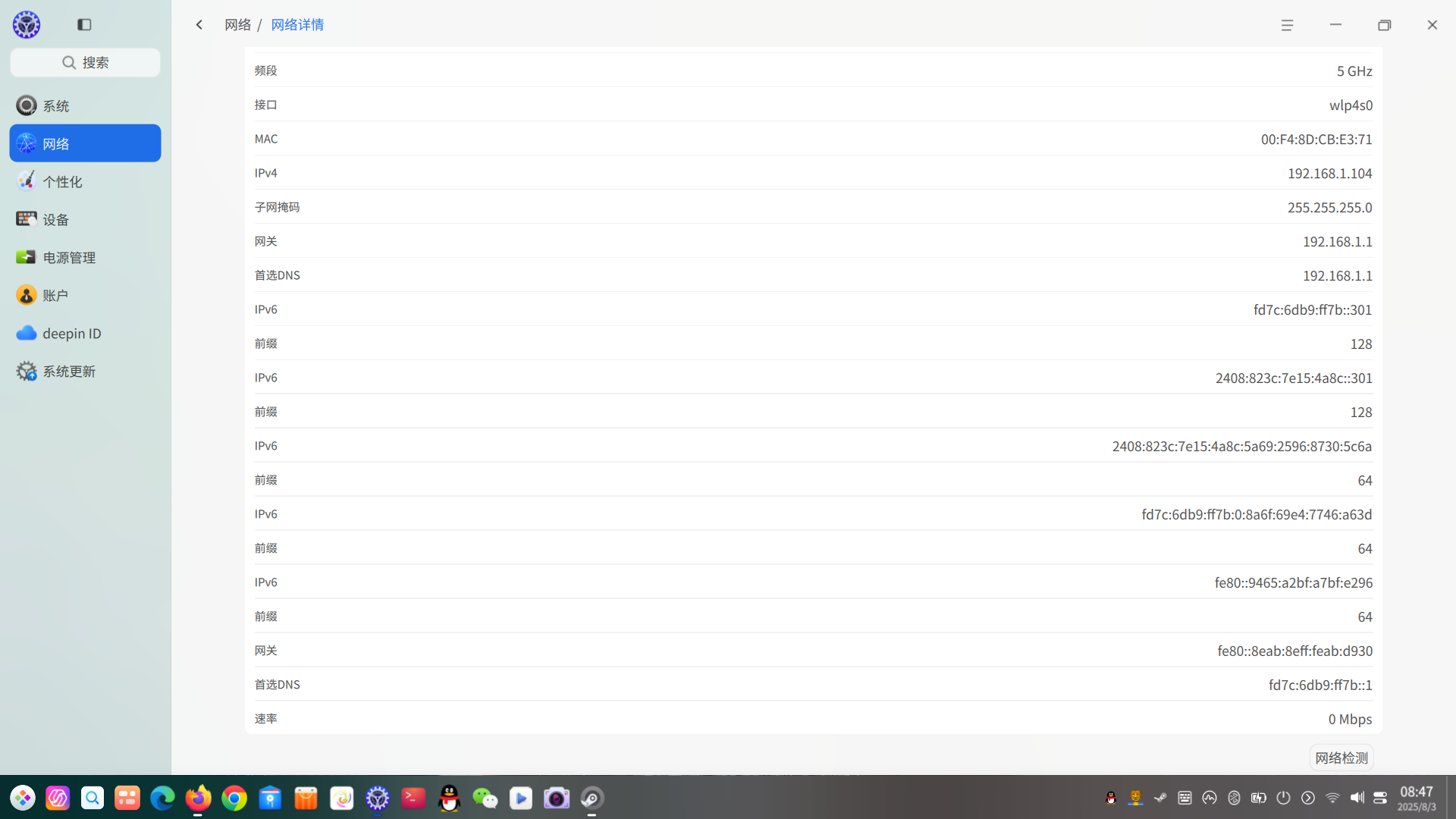Select the subnet mask 255.255.255.0
The width and height of the screenshot is (1456, 819).
[1329, 207]
